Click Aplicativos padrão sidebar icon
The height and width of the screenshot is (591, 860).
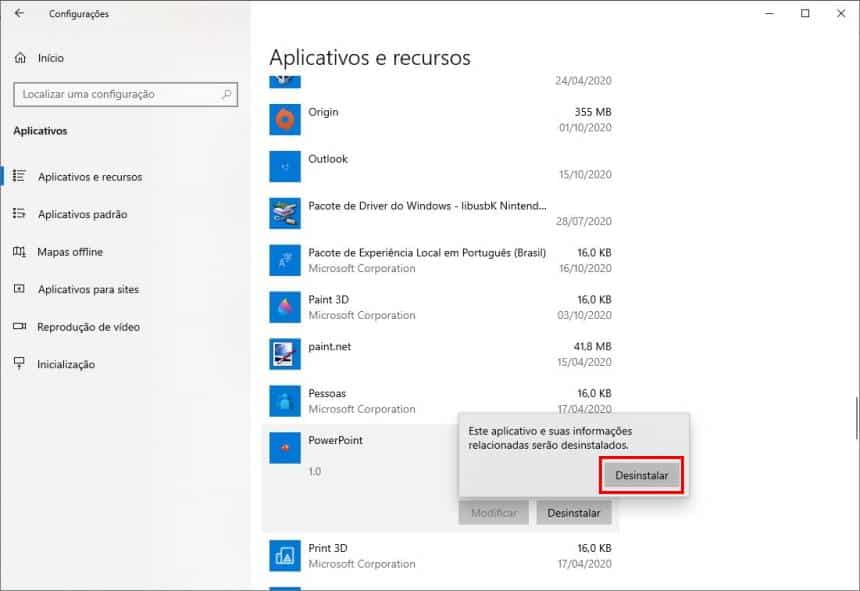tap(19, 213)
